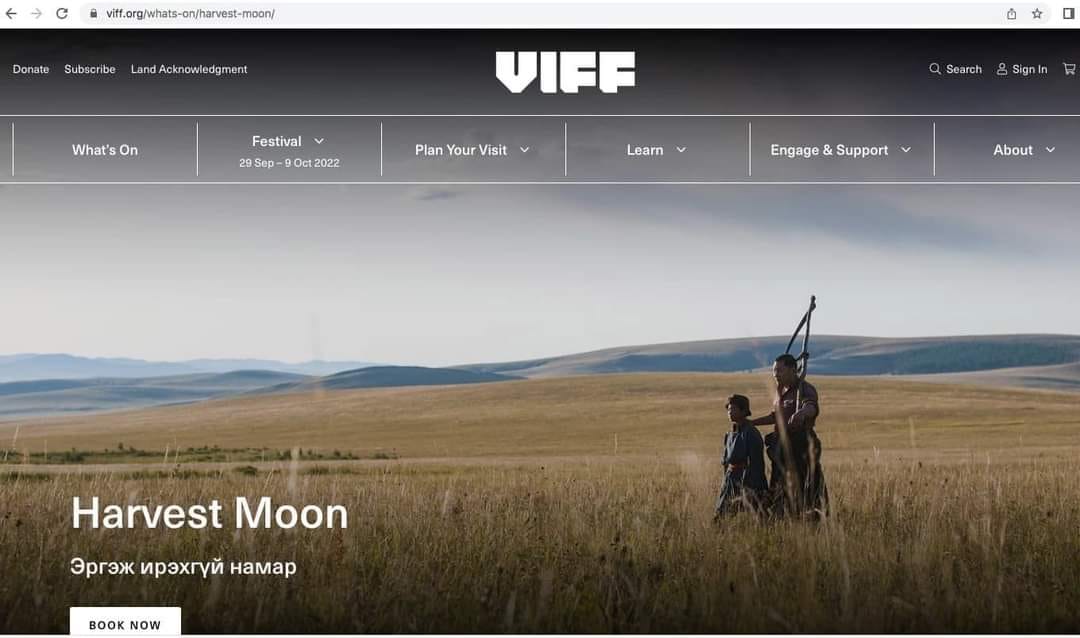Open the shopping cart icon

click(x=1069, y=69)
